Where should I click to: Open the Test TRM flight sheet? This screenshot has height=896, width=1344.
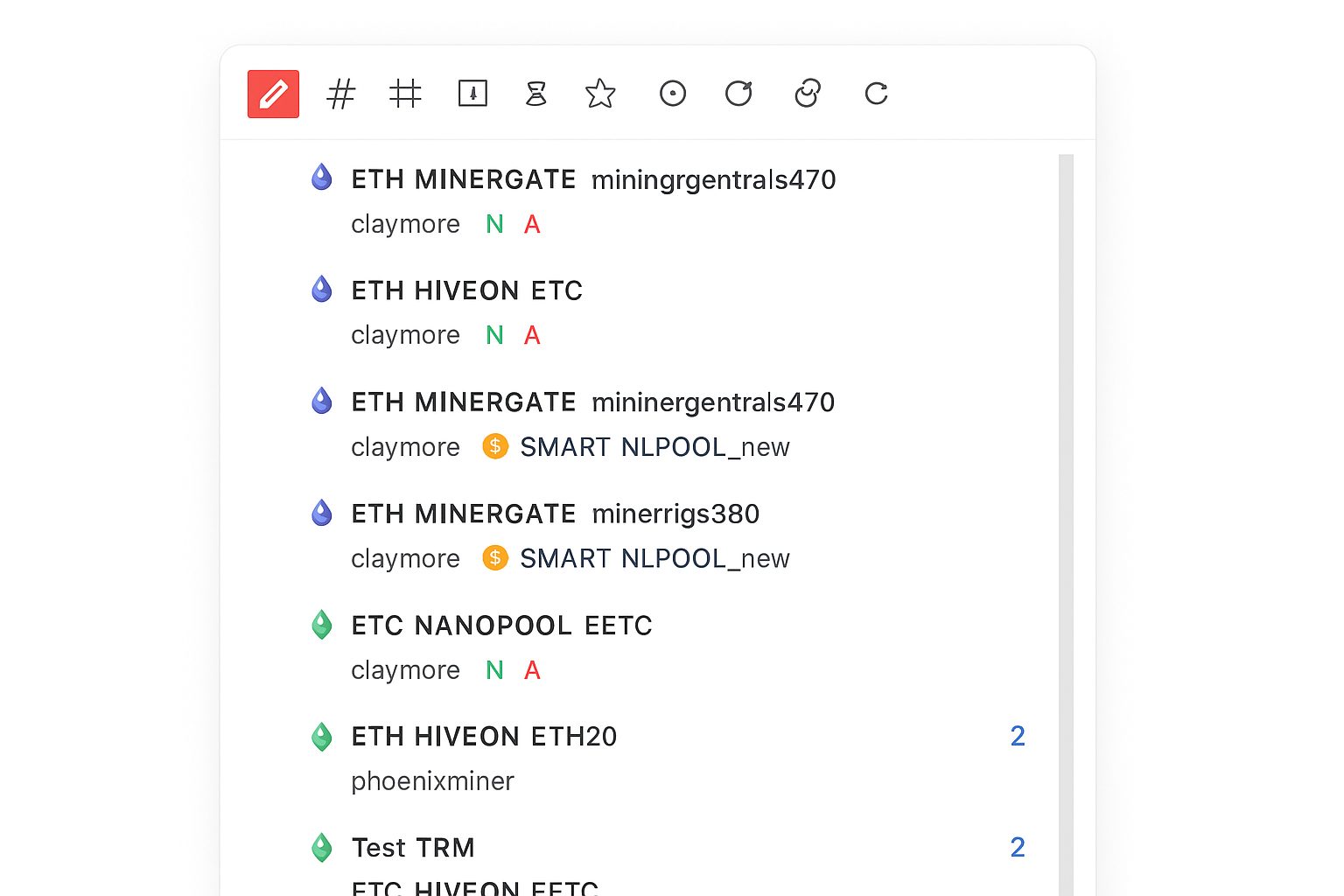[x=413, y=847]
